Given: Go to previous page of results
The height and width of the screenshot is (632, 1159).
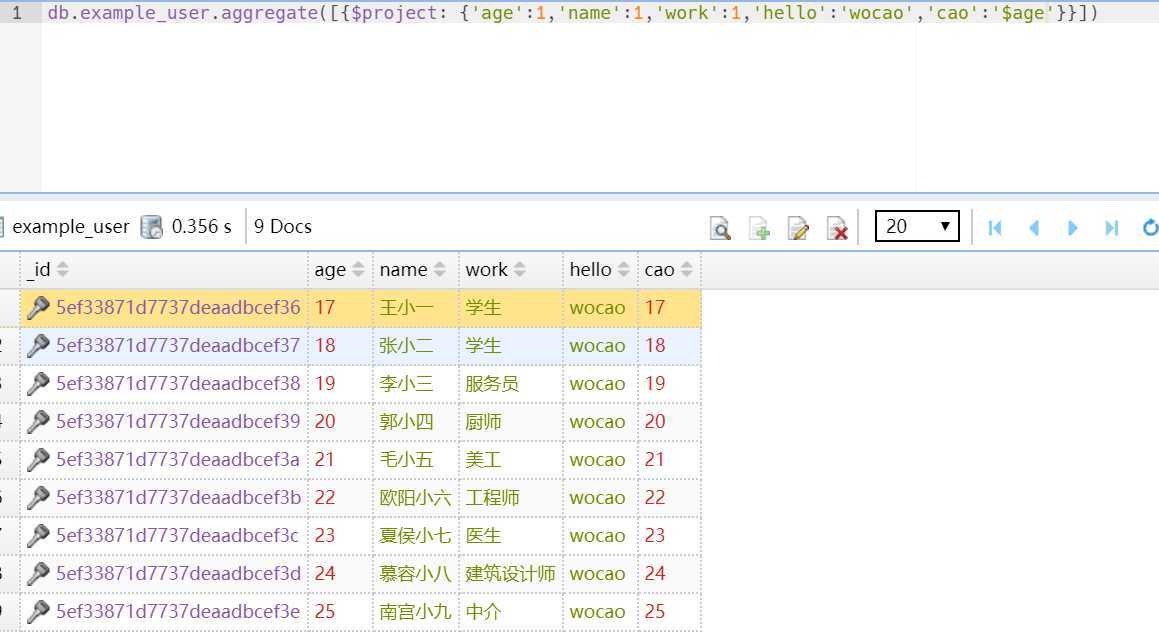Looking at the screenshot, I should 1034,228.
